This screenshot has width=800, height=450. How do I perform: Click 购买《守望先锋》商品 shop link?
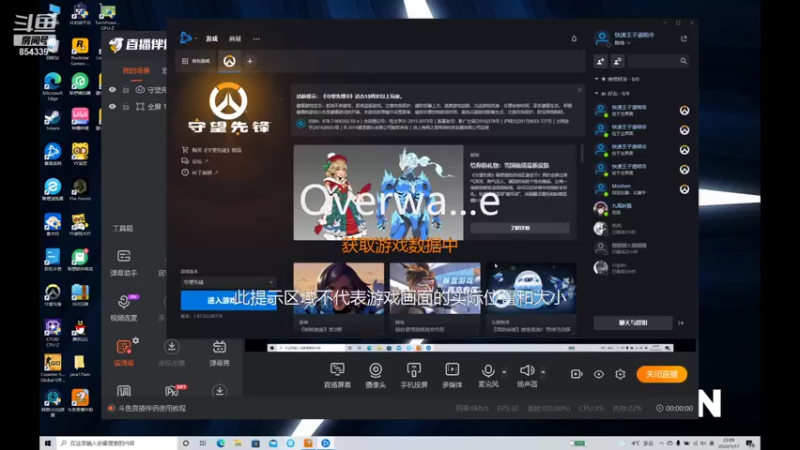point(212,150)
